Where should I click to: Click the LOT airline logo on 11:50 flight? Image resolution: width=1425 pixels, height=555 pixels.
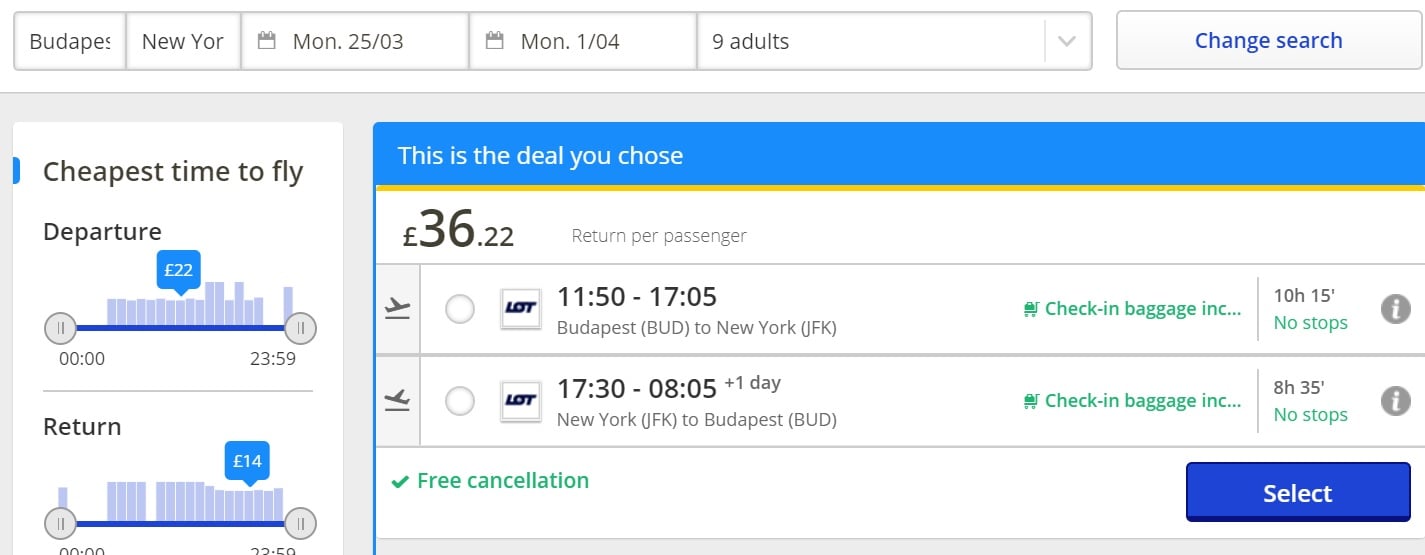tap(520, 309)
